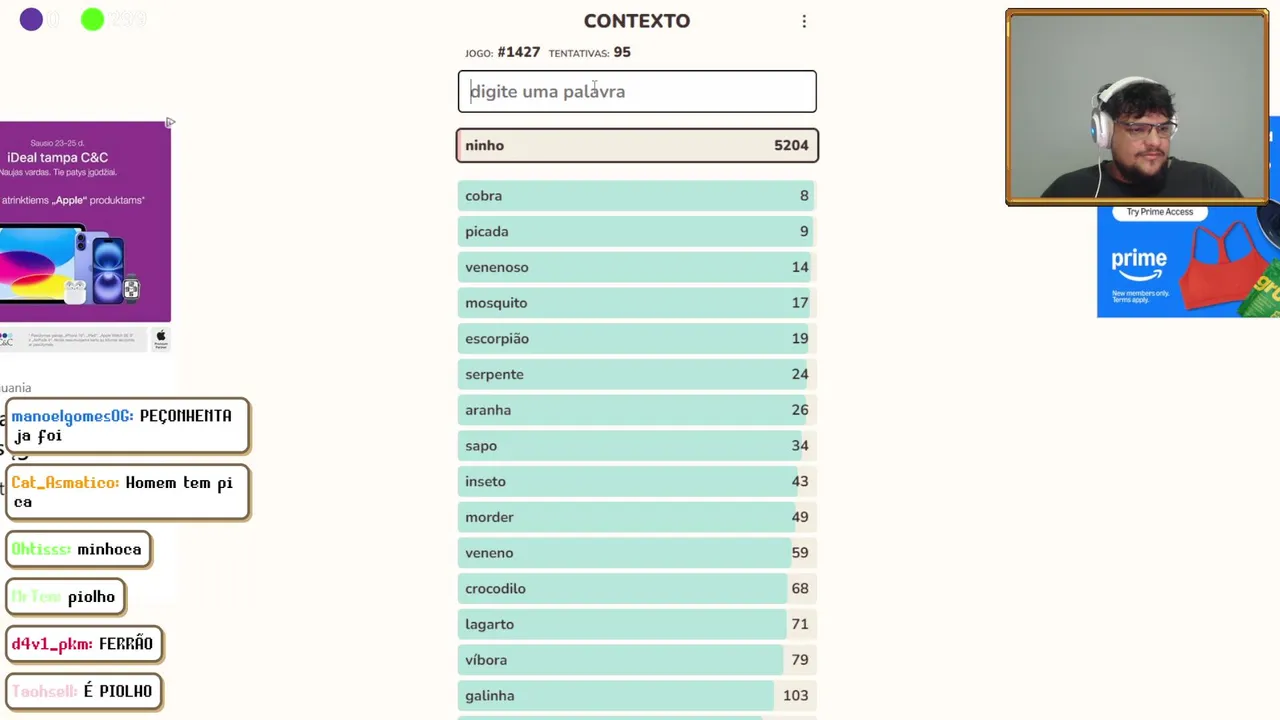1280x720 pixels.
Task: Click the 'crocodilo' guess bar
Action: (637, 589)
